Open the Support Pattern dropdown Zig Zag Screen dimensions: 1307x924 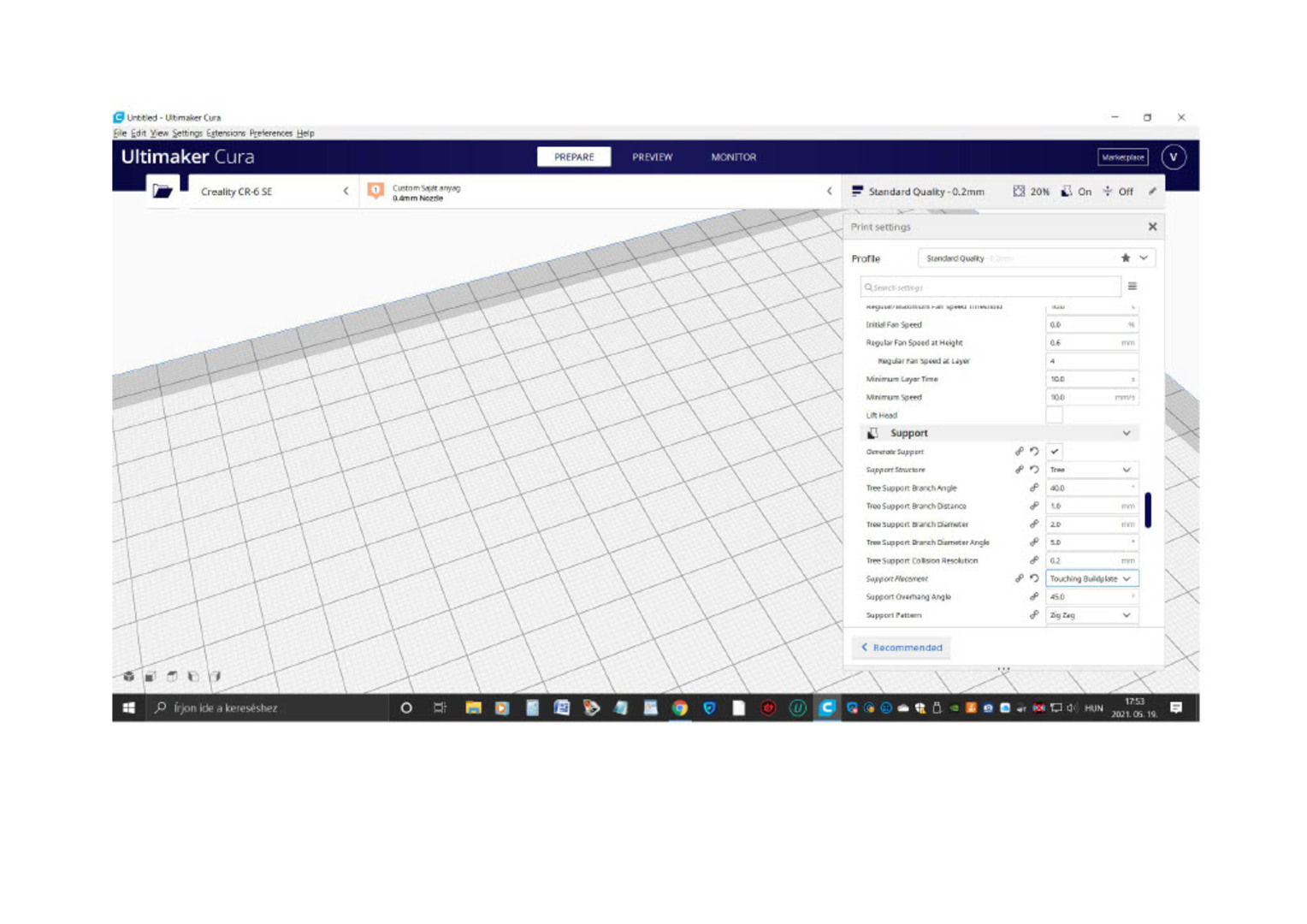pyautogui.click(x=1092, y=615)
